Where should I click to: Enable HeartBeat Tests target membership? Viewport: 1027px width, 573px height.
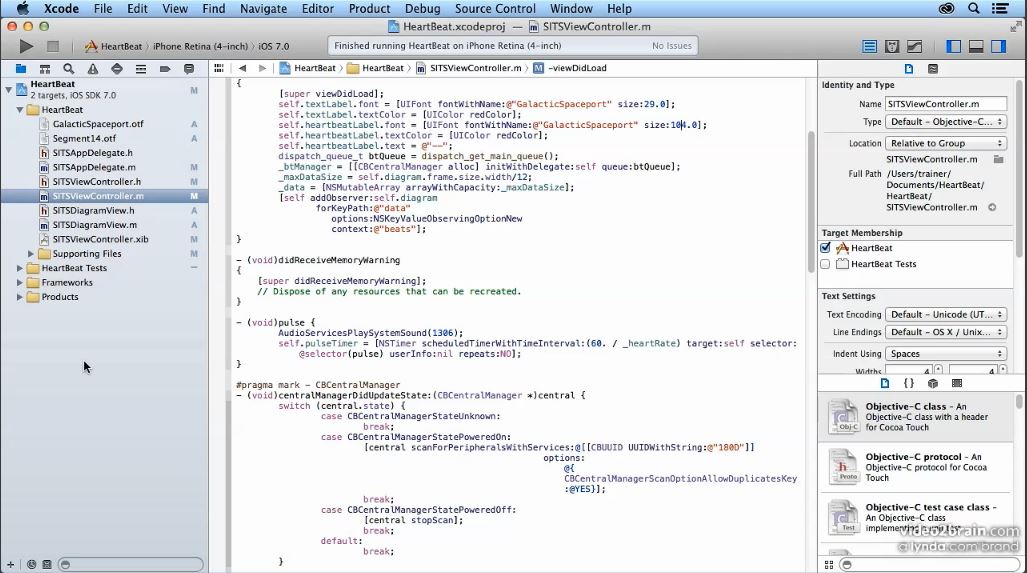tap(826, 264)
